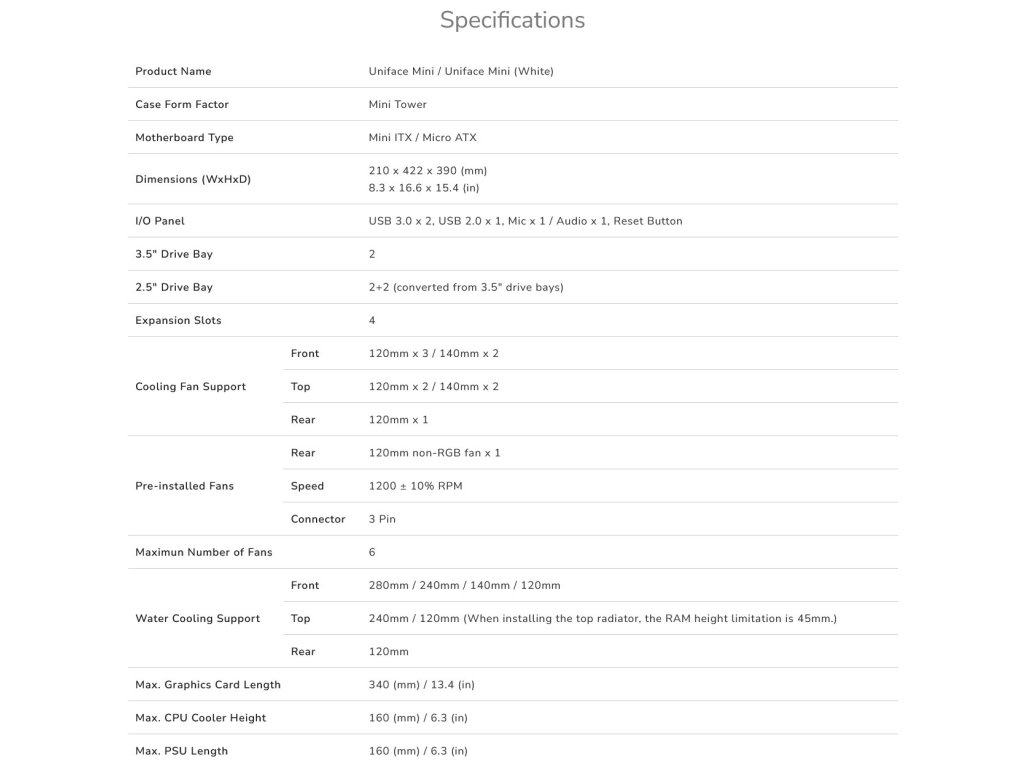Click the Specifications heading
This screenshot has height=768, width=1024.
click(512, 20)
